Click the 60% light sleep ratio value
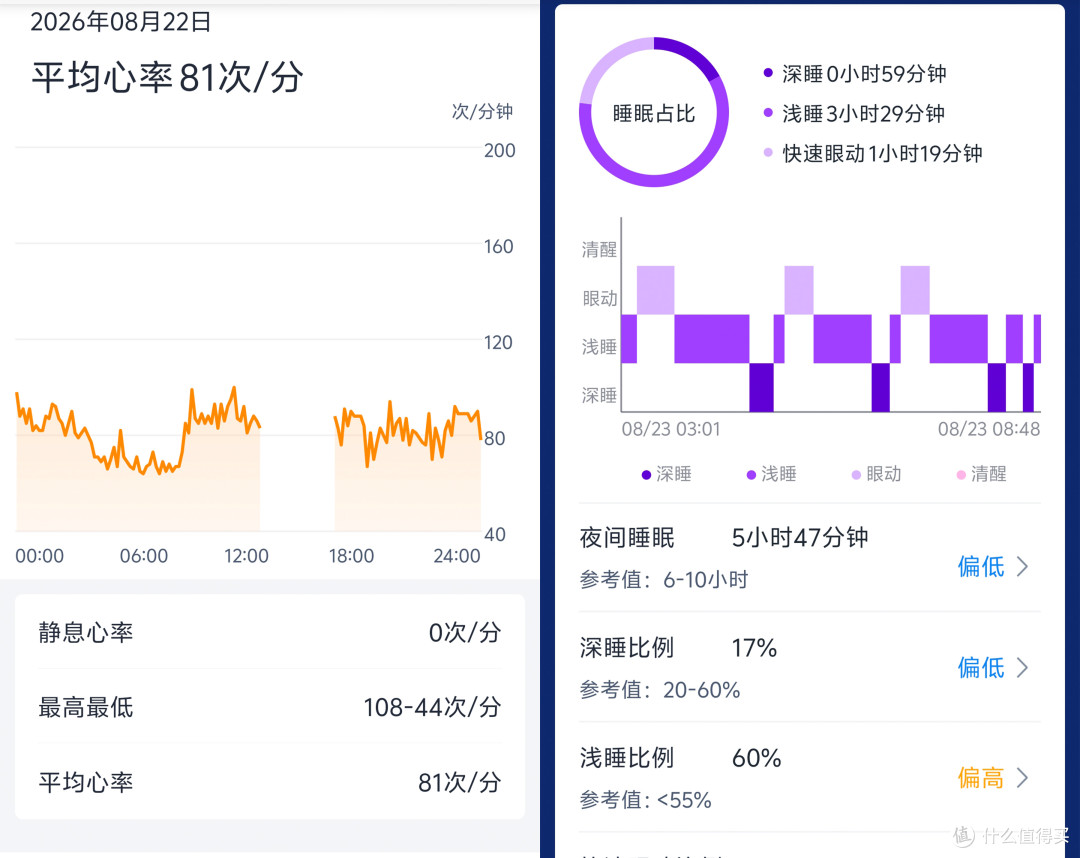 [756, 758]
